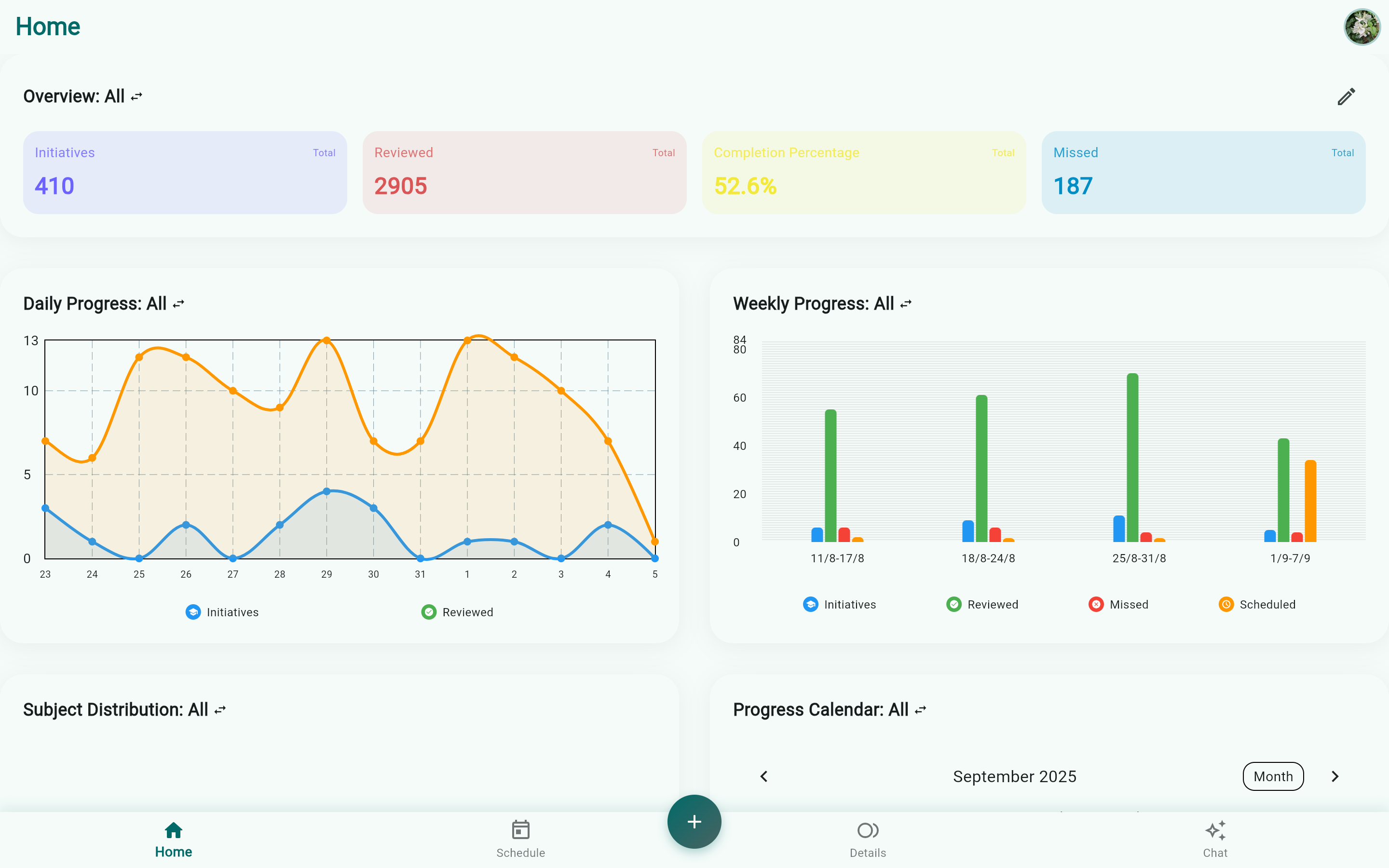Click blue Initiatives bar for 25/8-31/8

click(x=1119, y=529)
